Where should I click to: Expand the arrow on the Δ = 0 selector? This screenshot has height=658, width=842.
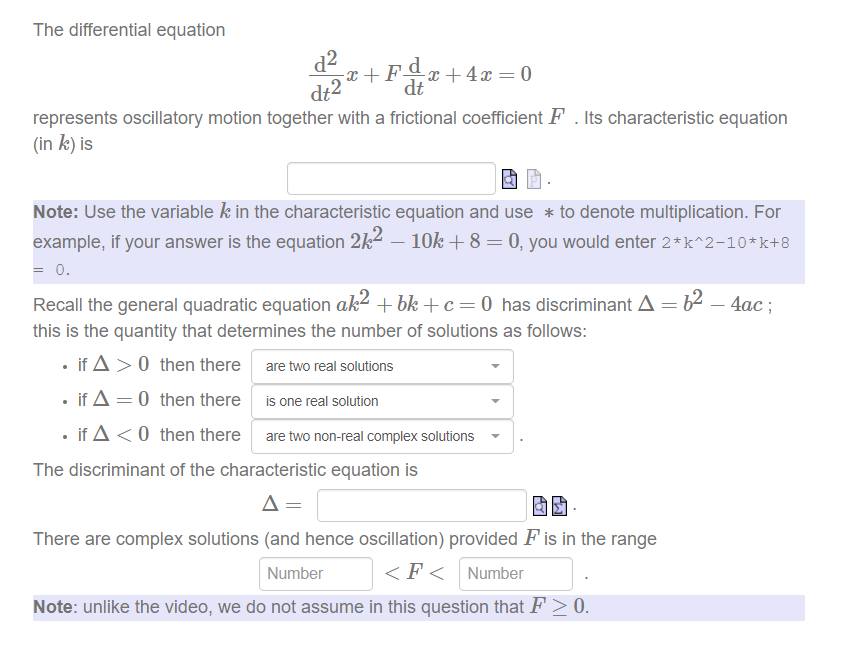[494, 401]
